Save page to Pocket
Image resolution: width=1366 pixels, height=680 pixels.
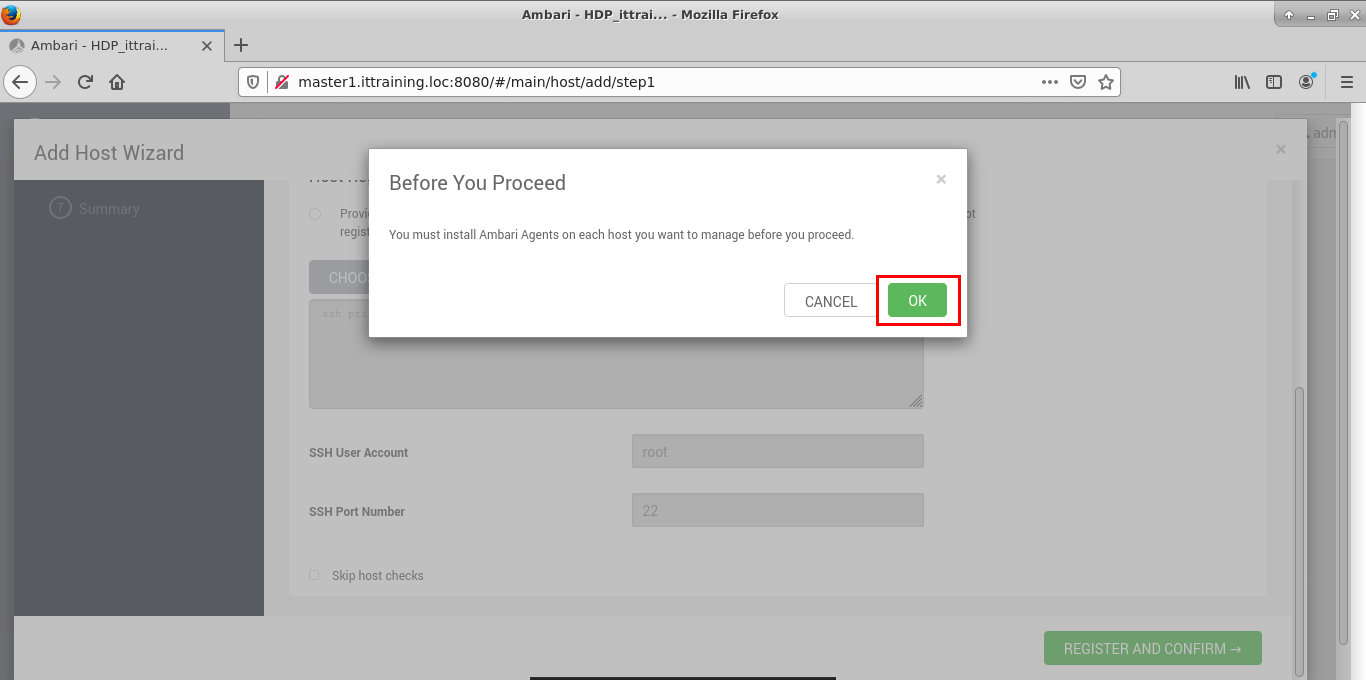pos(1078,82)
